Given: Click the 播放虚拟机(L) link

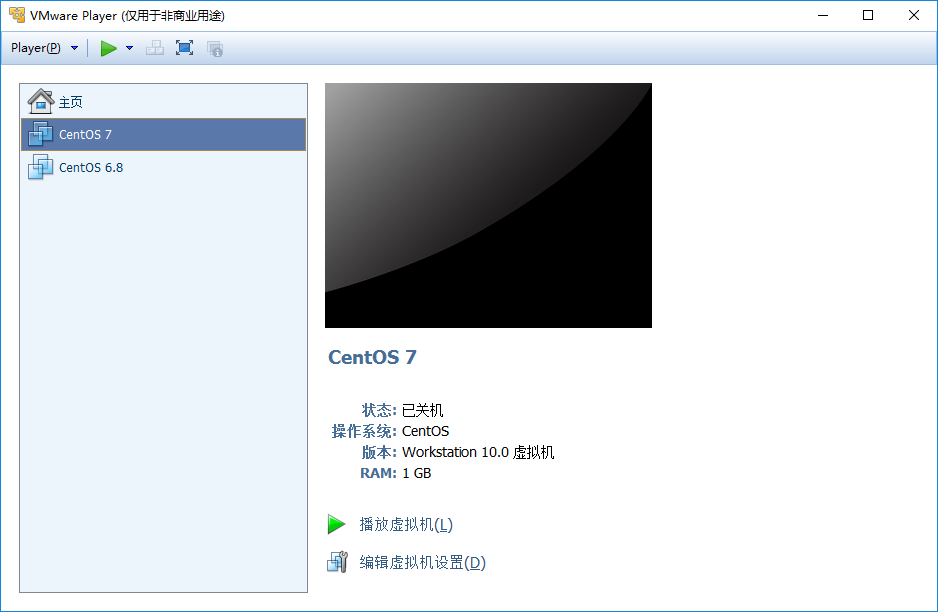Looking at the screenshot, I should tap(404, 523).
